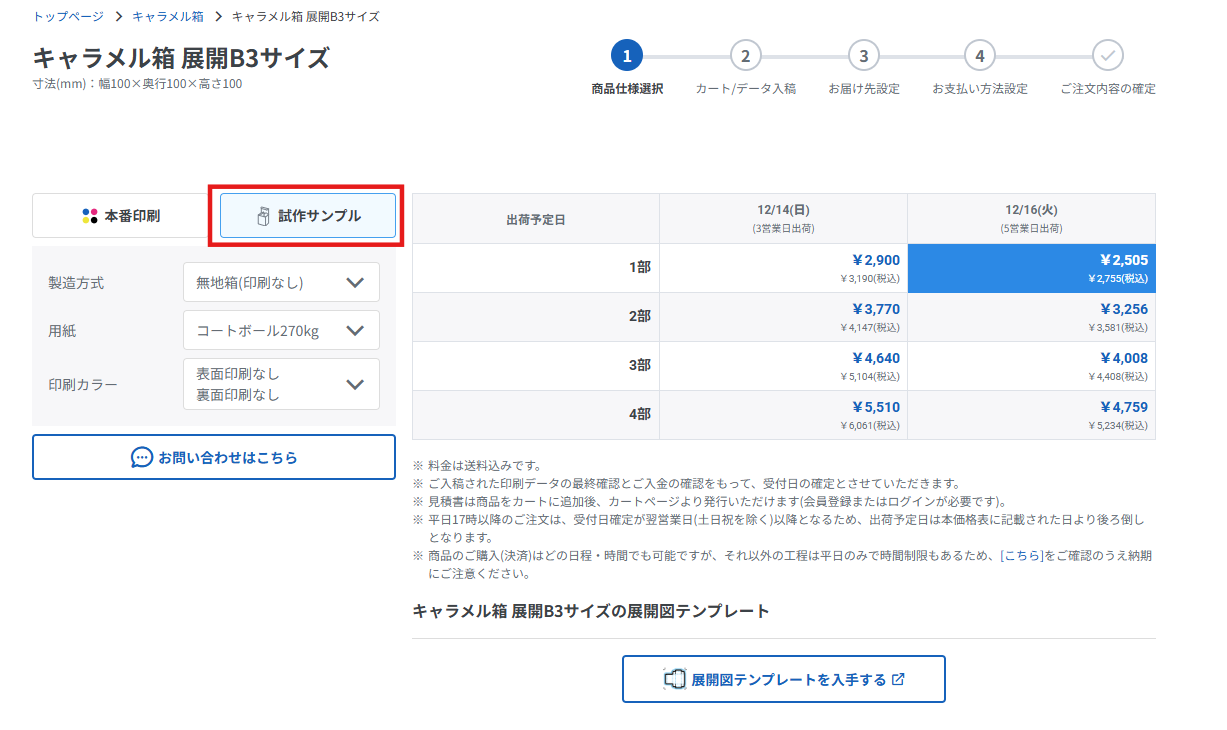
Task: Open the 製造方式 dropdown
Action: click(x=281, y=282)
